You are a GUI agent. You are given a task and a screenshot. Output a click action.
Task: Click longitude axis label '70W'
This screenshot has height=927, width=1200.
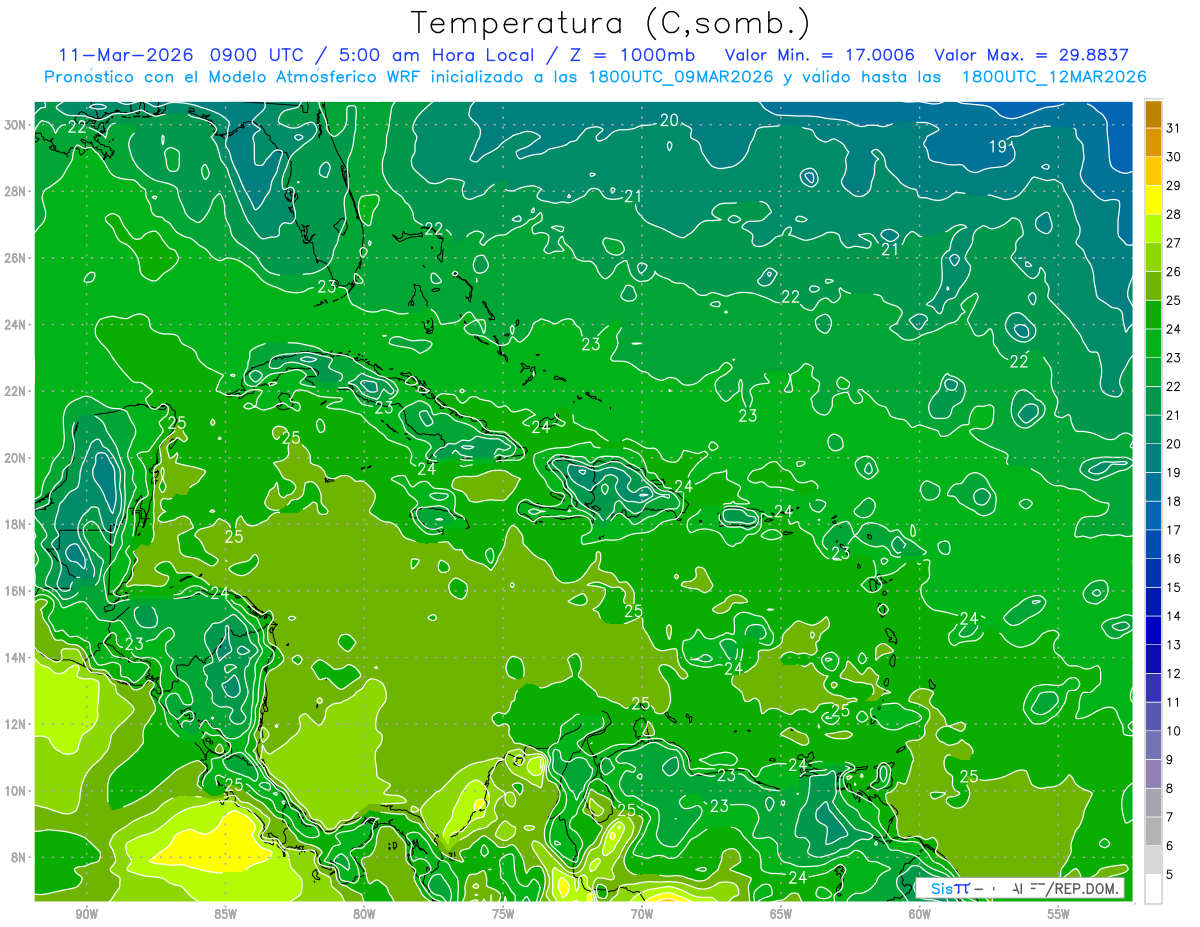click(x=642, y=914)
